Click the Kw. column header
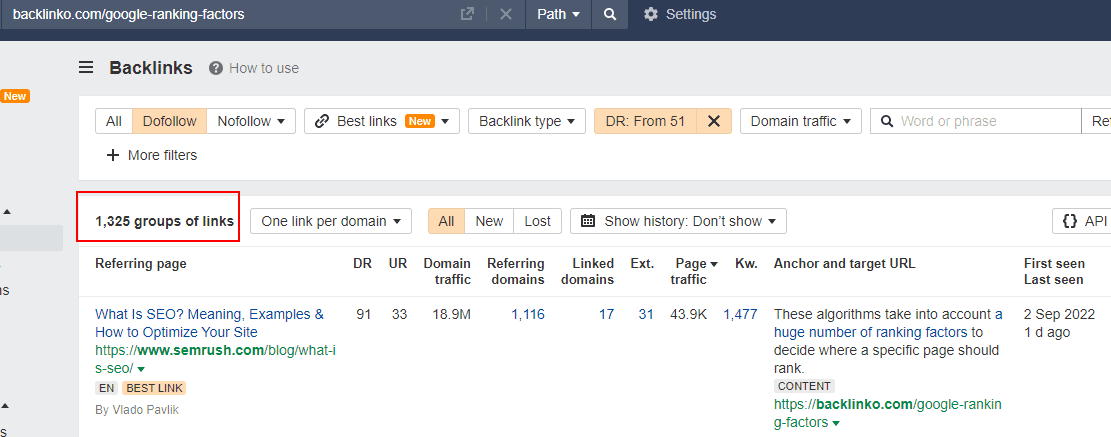This screenshot has width=1111, height=437. click(x=746, y=263)
